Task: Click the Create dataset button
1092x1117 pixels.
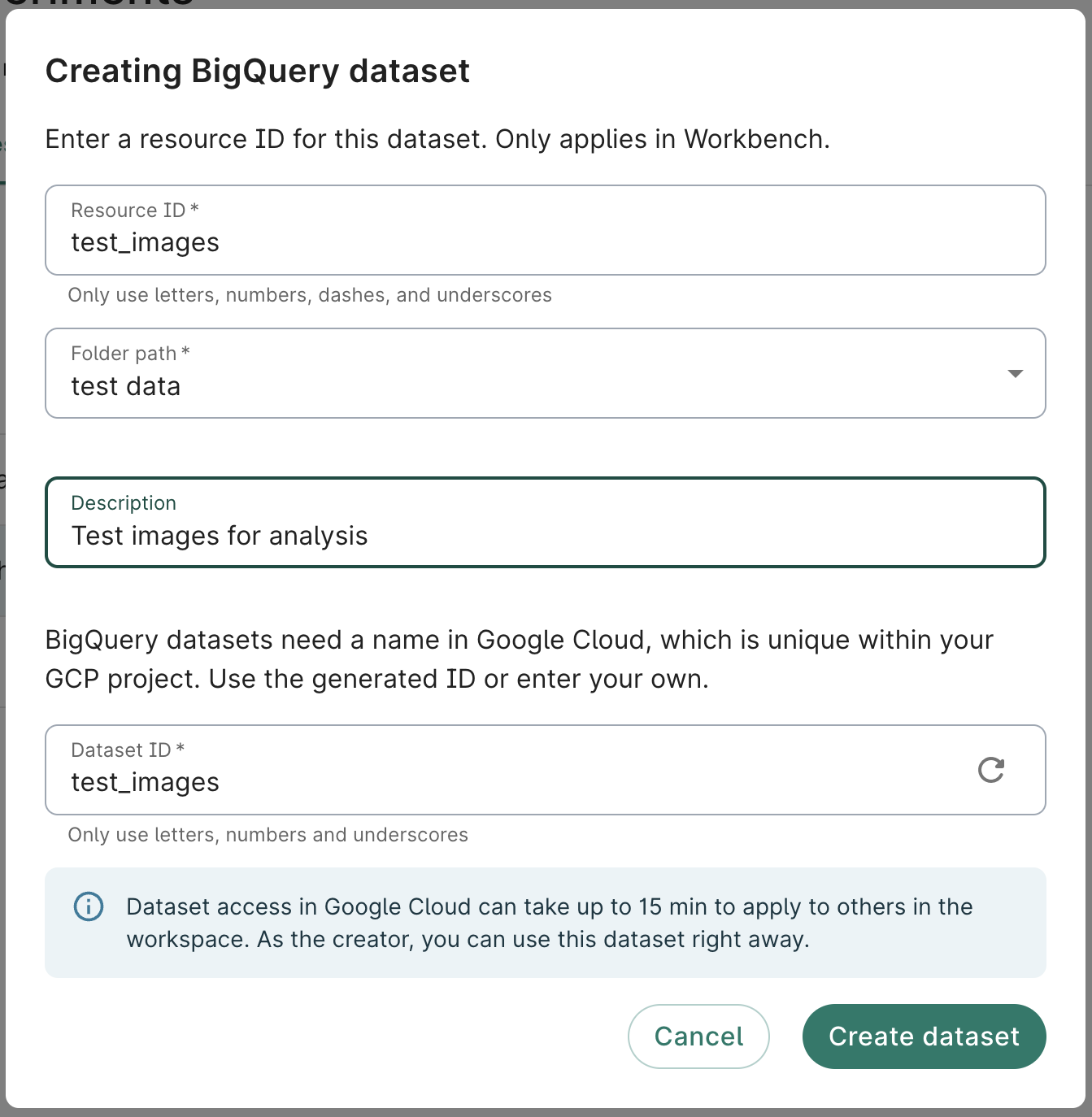Action: click(x=924, y=1037)
